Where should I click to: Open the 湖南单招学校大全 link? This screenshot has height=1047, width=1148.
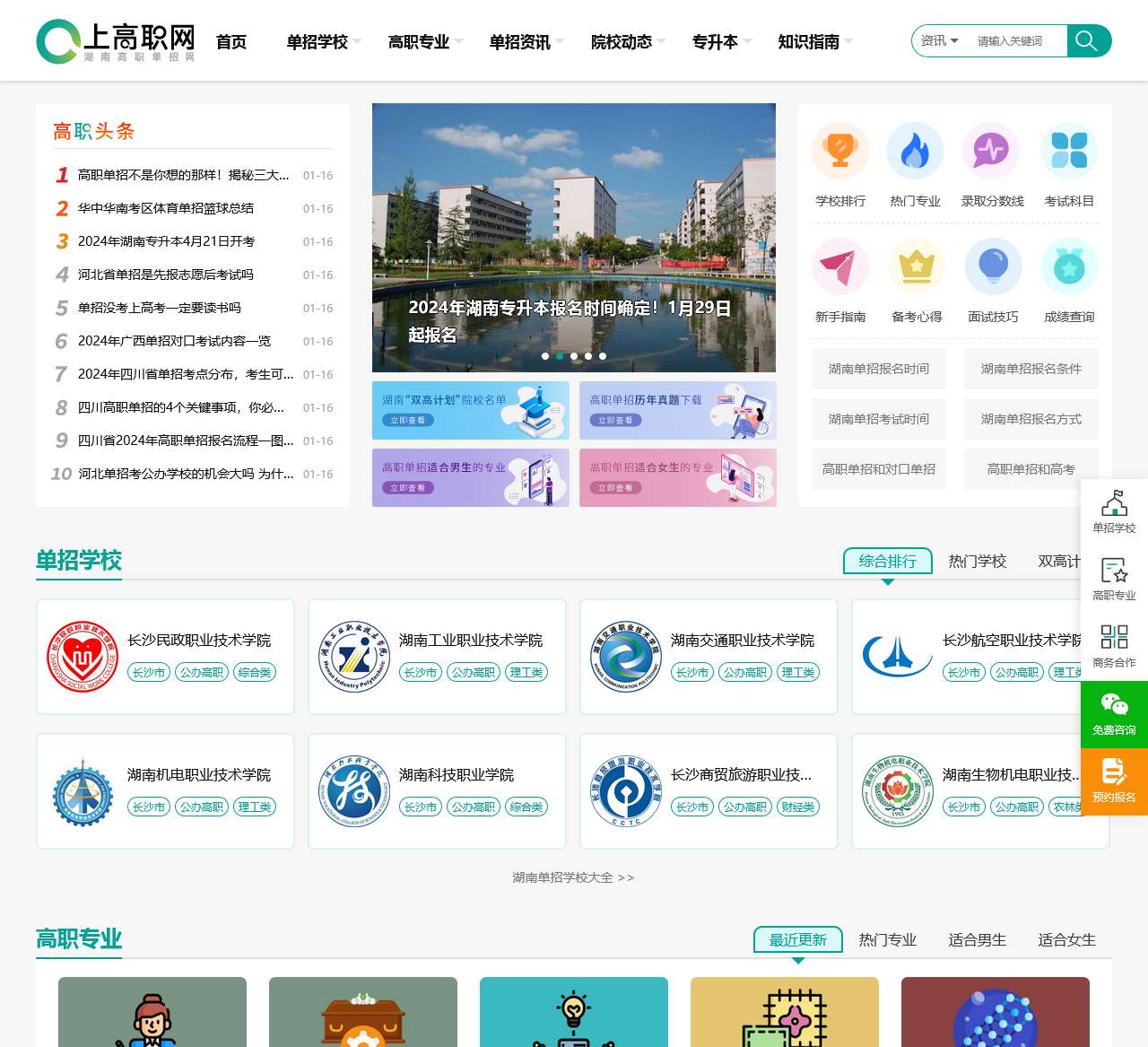pos(574,877)
